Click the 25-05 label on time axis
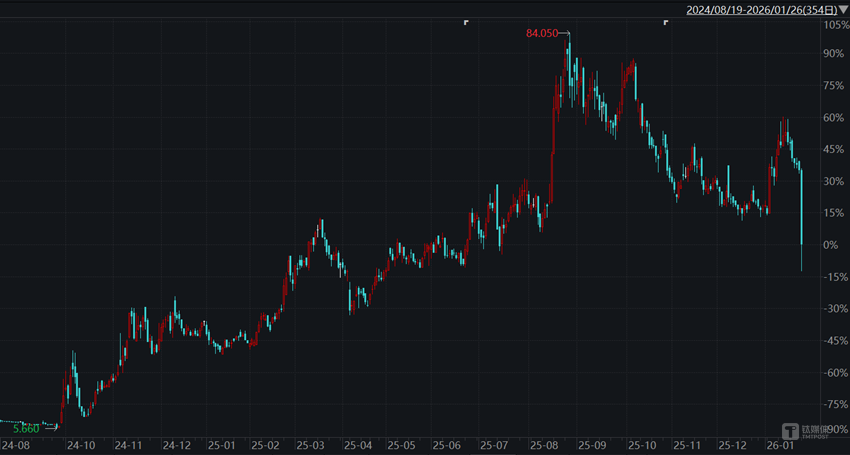 tap(401, 445)
